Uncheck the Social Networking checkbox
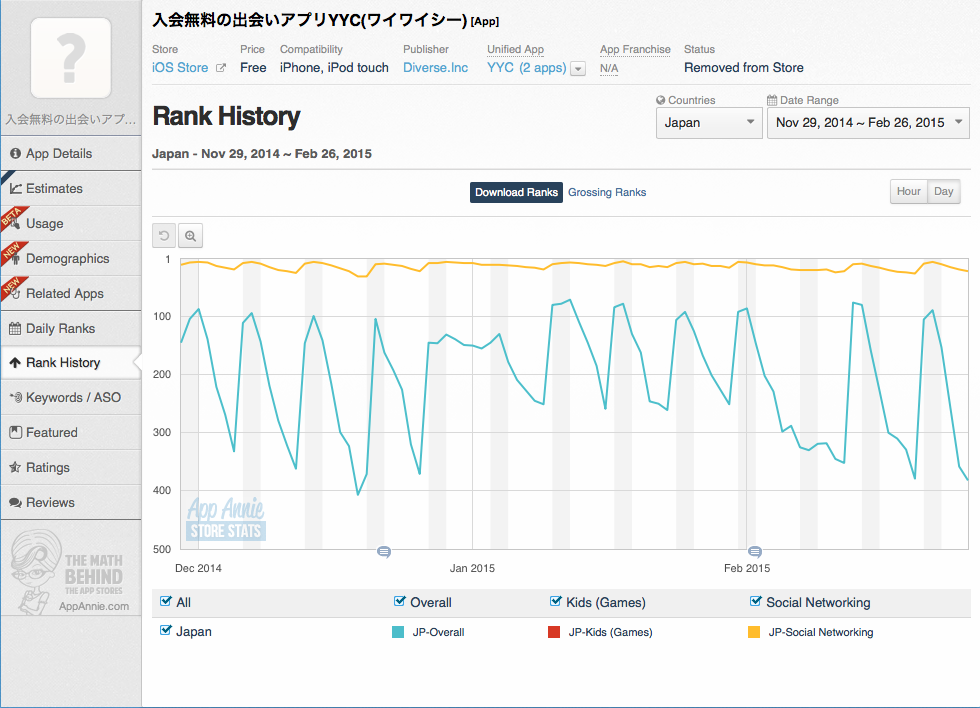980x708 pixels. pyautogui.click(x=756, y=602)
